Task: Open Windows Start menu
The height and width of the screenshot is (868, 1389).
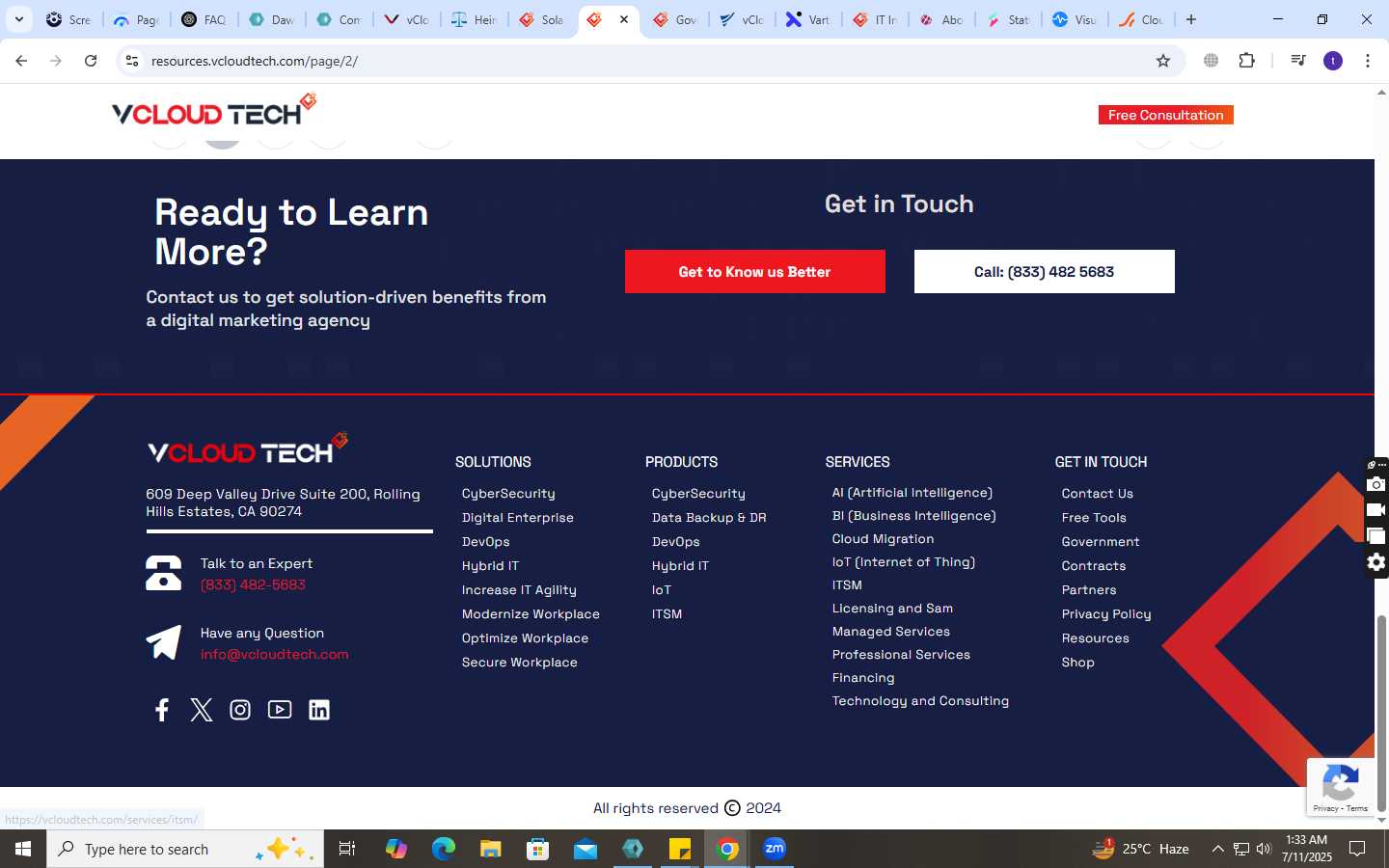Action: [x=23, y=849]
